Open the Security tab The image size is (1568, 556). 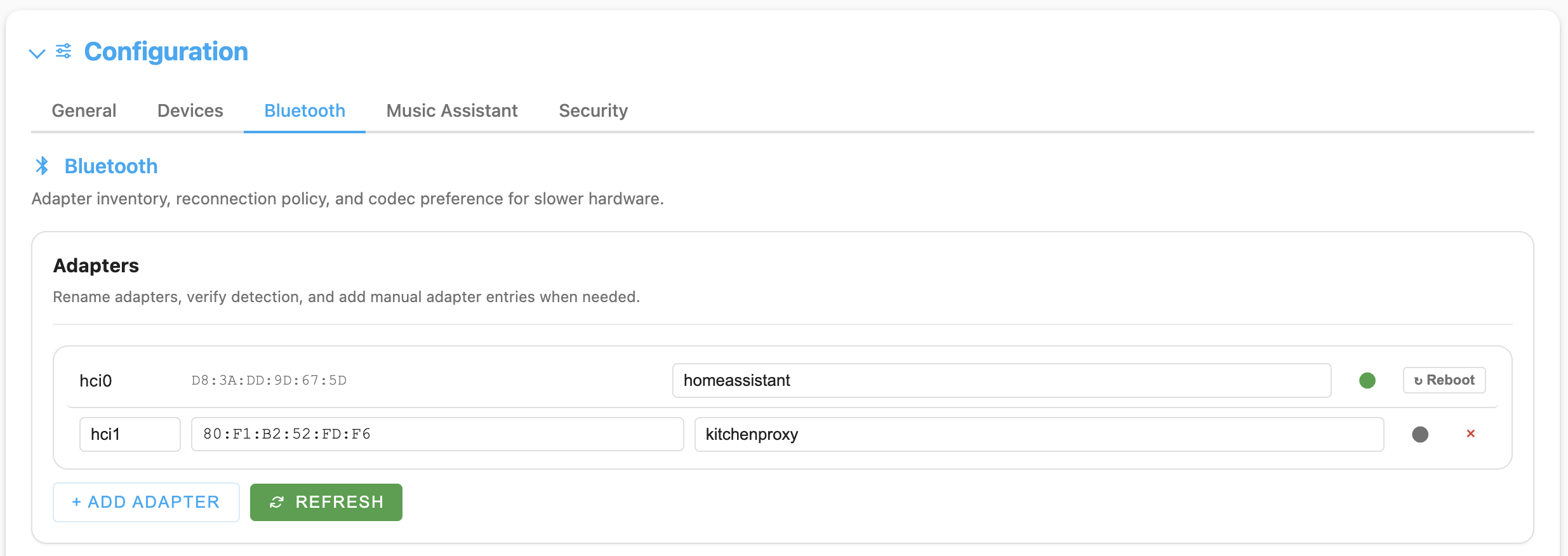(x=593, y=110)
